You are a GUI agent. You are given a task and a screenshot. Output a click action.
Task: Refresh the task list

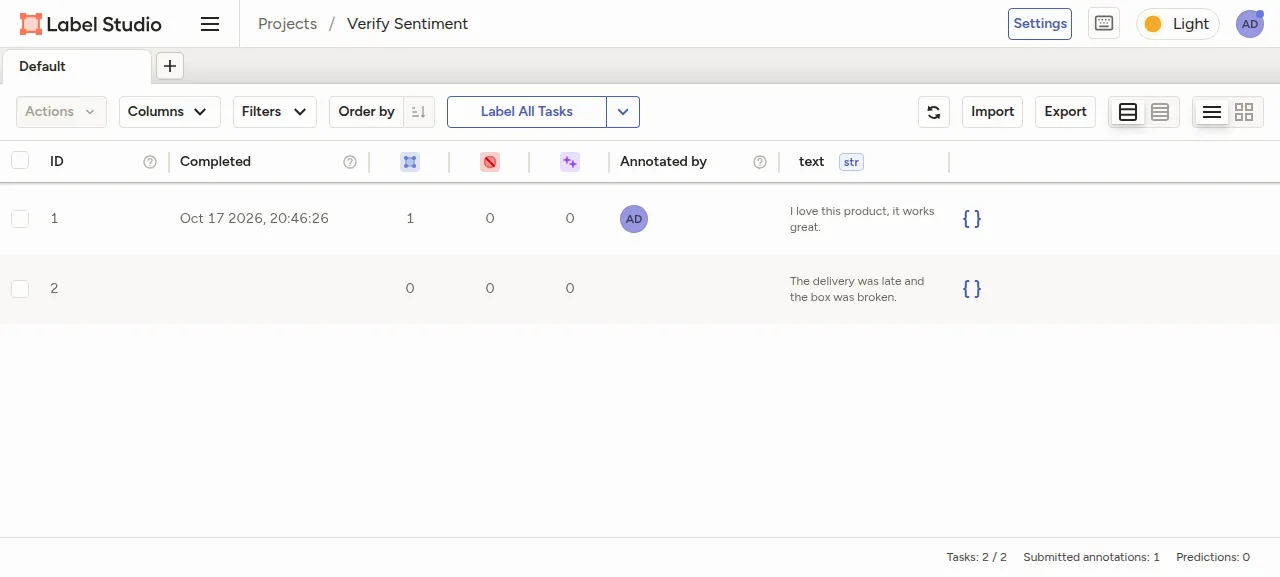click(934, 112)
